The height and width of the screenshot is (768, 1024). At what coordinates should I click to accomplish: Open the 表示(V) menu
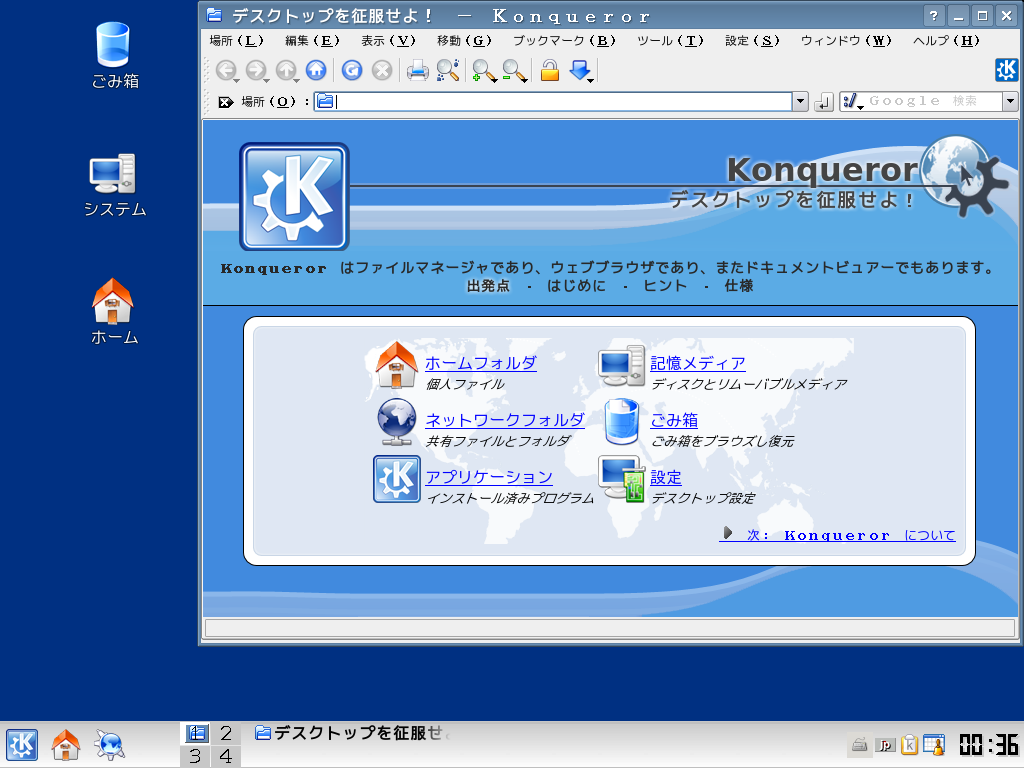389,40
